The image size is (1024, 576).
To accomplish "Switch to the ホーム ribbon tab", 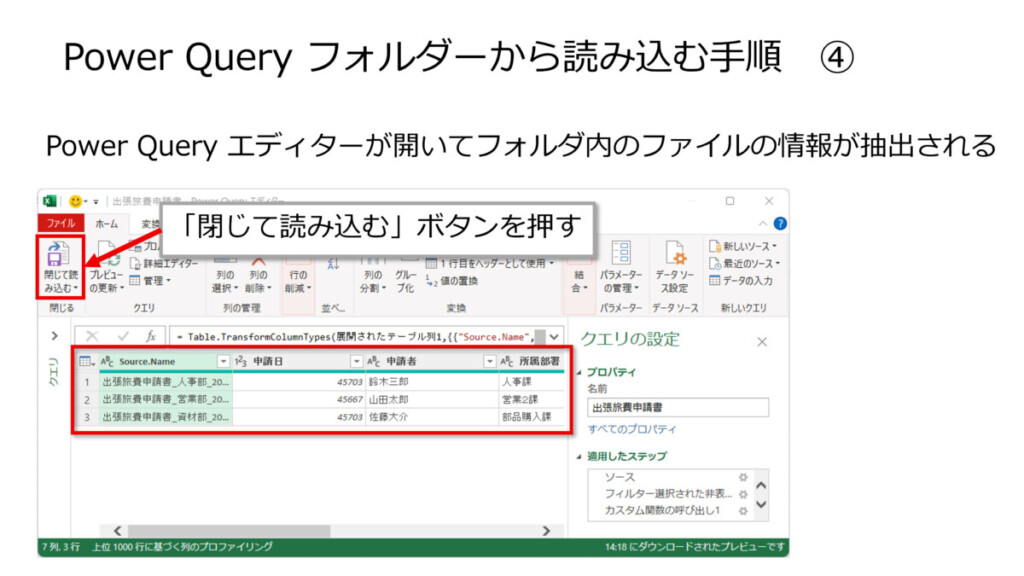I will 106,223.
